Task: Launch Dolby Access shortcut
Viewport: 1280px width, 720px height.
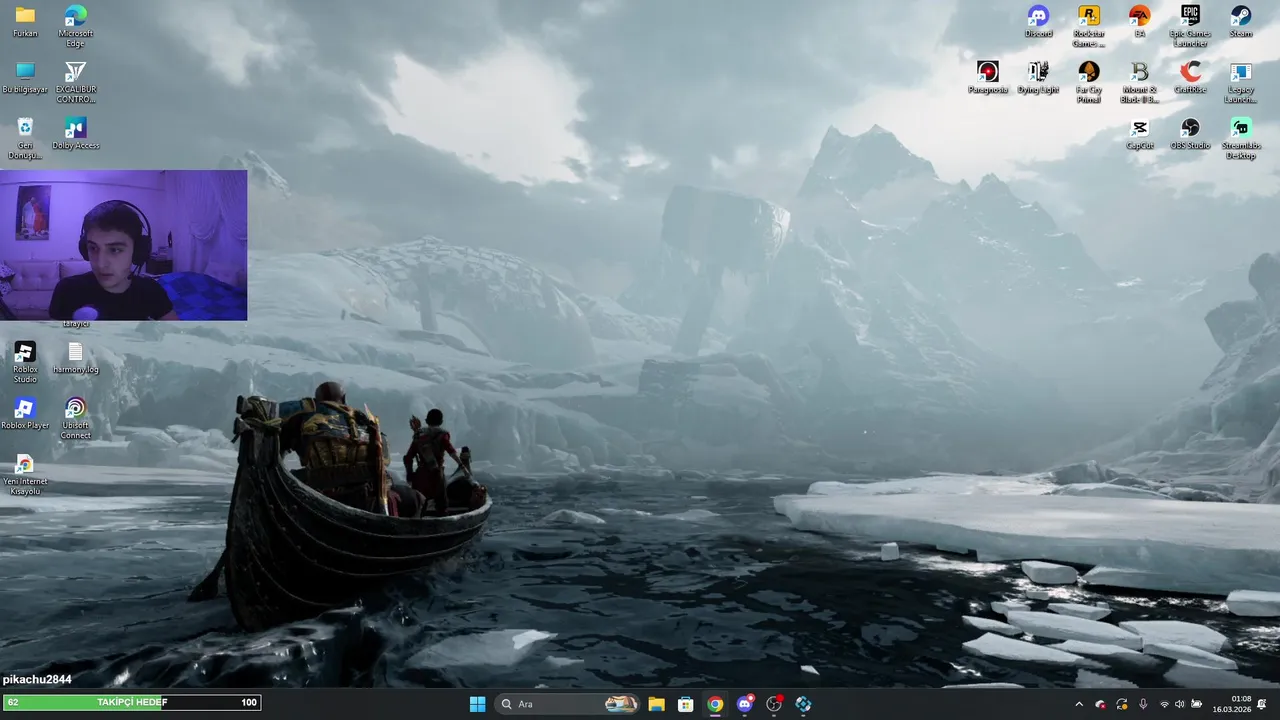Action: [75, 133]
